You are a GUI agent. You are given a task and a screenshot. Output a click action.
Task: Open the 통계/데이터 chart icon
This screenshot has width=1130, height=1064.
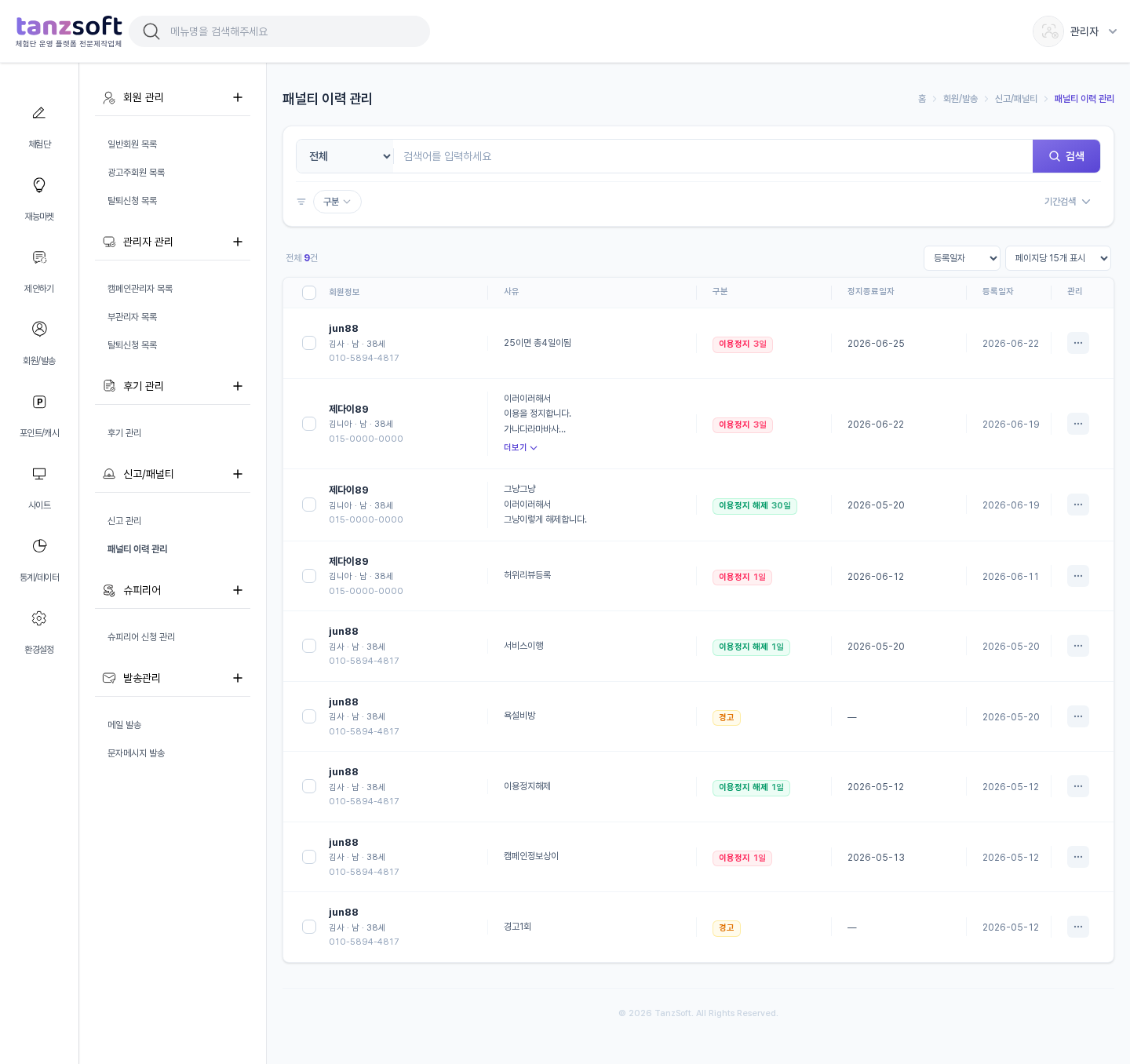tap(39, 546)
